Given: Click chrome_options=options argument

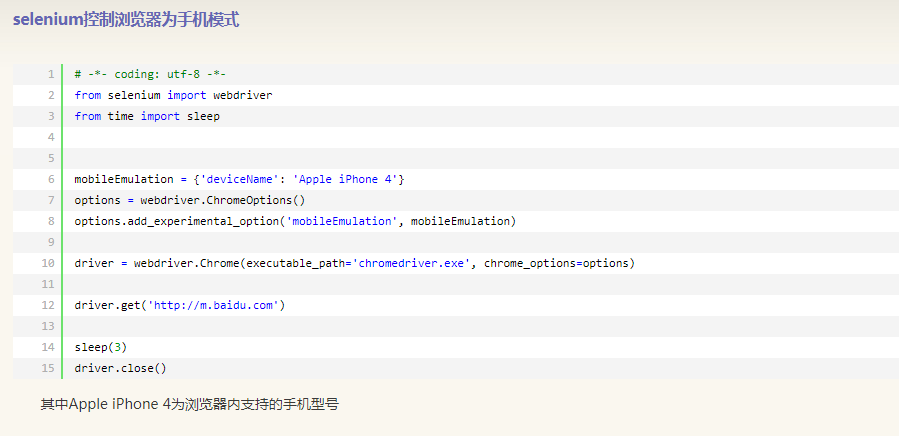Looking at the screenshot, I should (x=556, y=263).
